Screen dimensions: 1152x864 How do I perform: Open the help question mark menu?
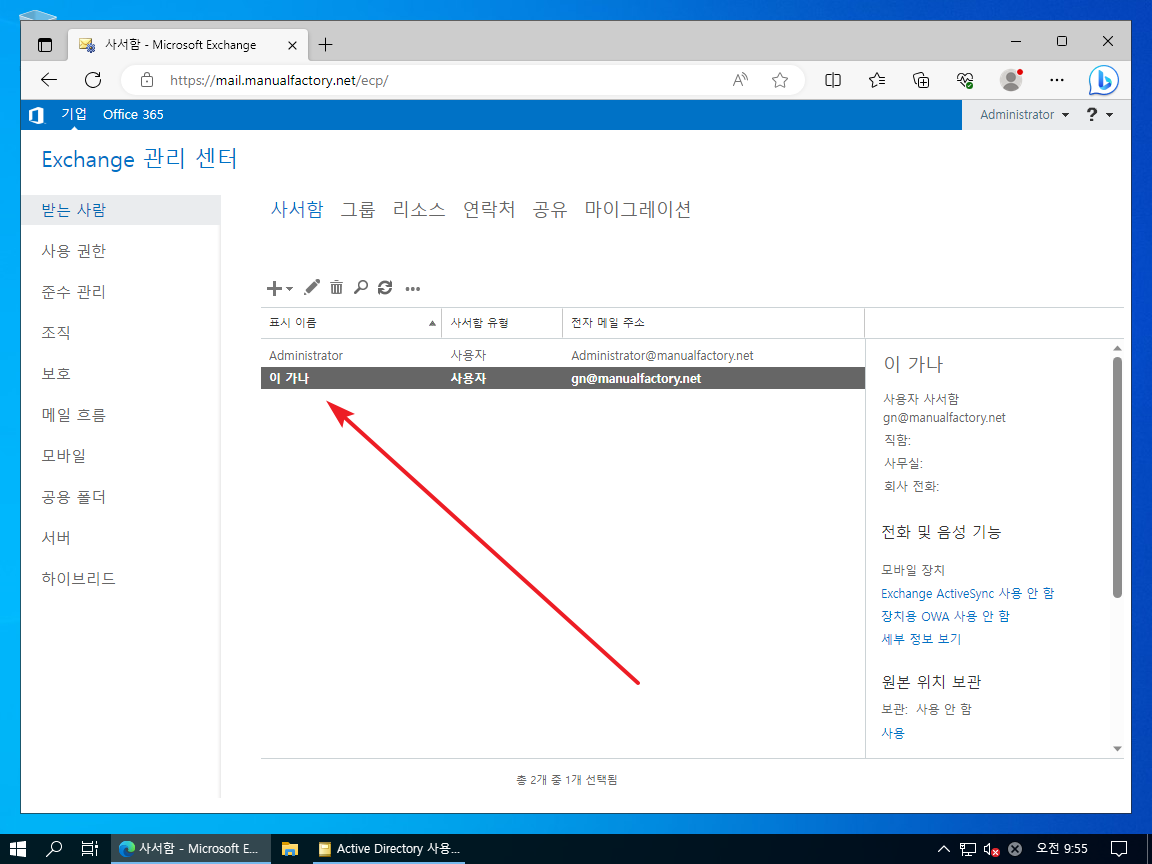coord(1099,115)
